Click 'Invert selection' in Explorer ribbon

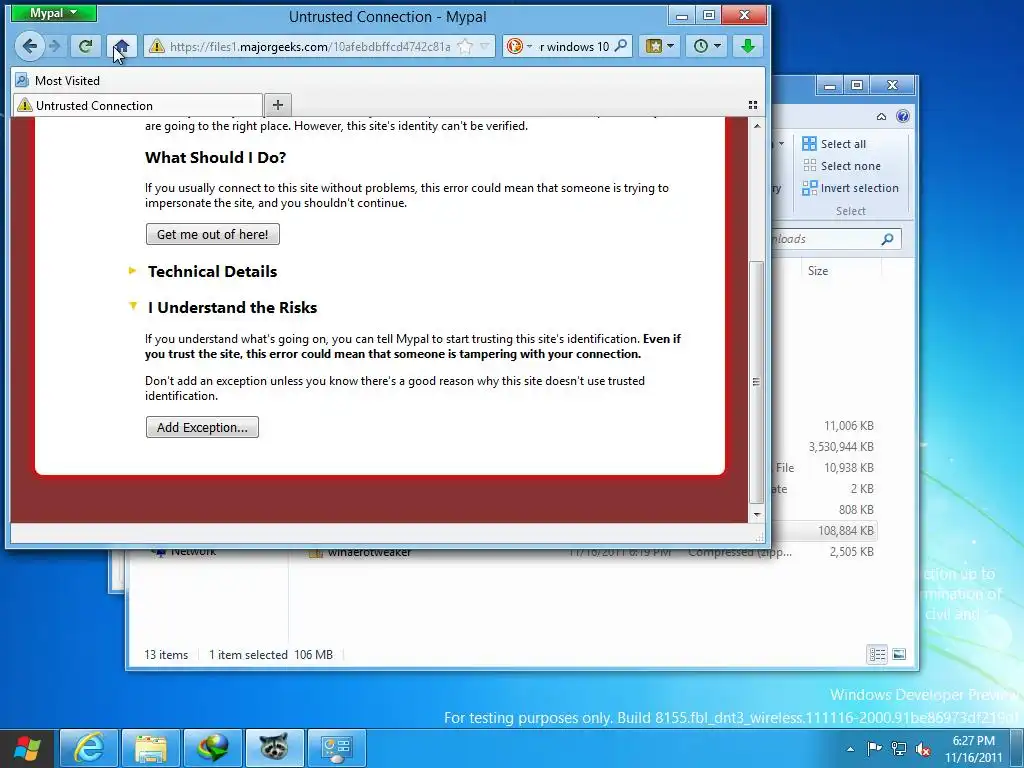(x=850, y=188)
